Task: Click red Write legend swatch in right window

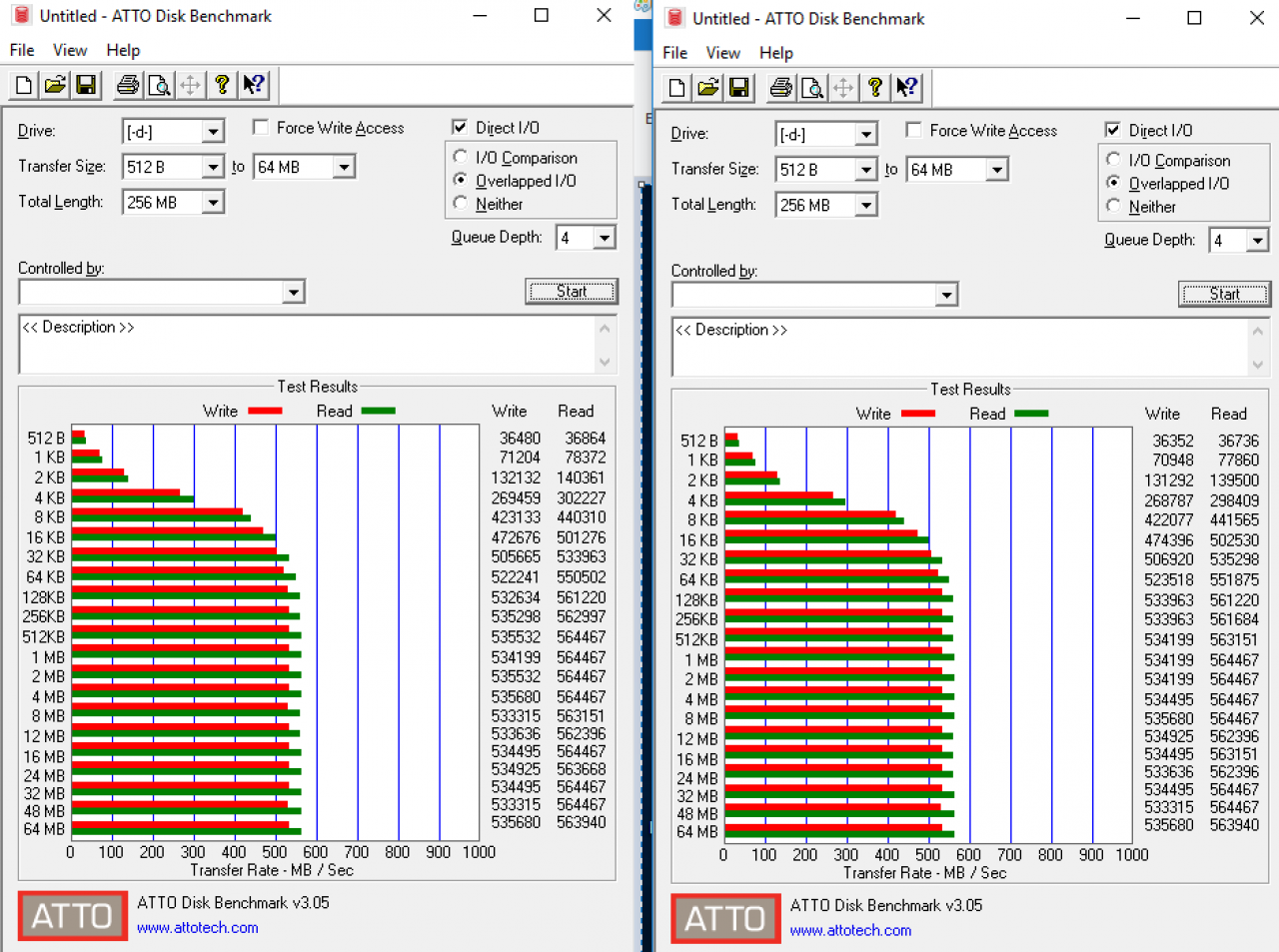Action: (918, 414)
